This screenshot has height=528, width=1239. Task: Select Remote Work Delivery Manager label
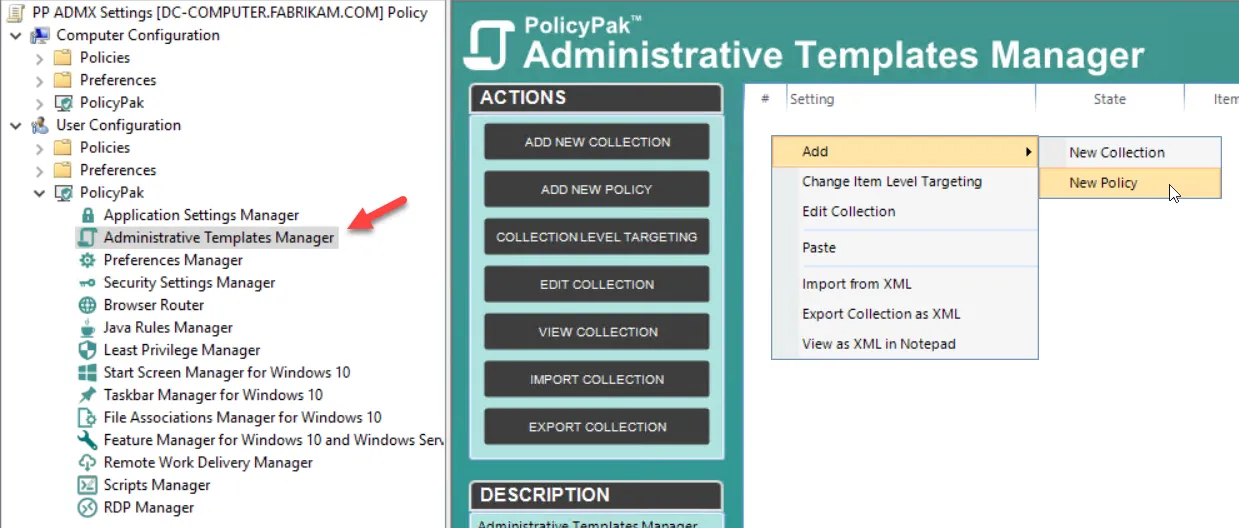click(x=208, y=463)
